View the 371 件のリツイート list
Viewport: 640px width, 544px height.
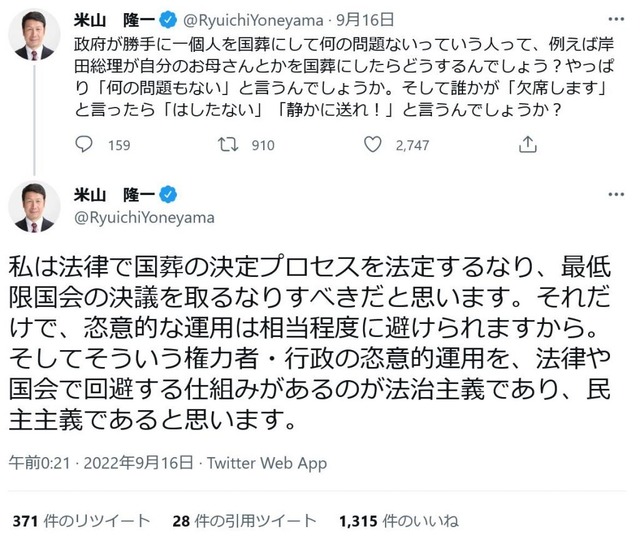(81, 521)
